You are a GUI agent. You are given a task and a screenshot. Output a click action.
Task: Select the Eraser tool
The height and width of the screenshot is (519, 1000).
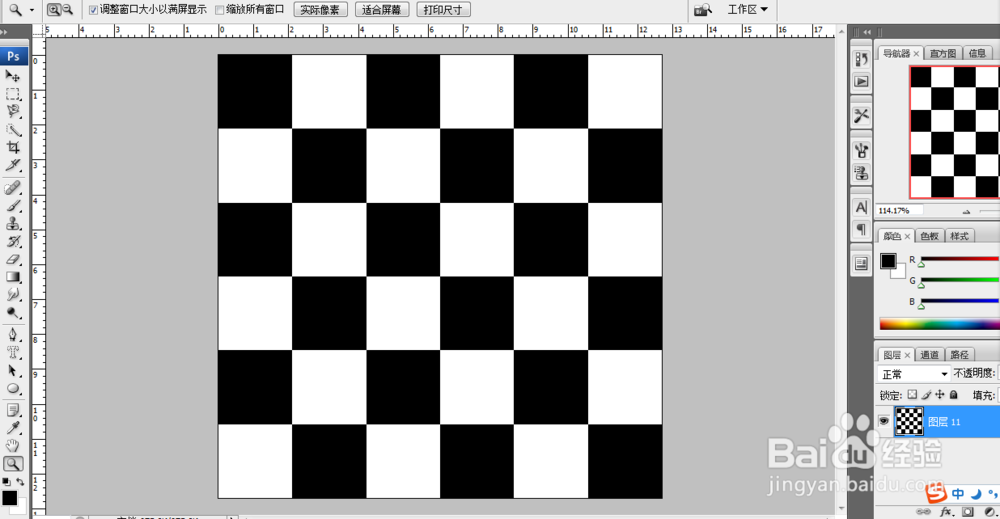click(x=13, y=260)
